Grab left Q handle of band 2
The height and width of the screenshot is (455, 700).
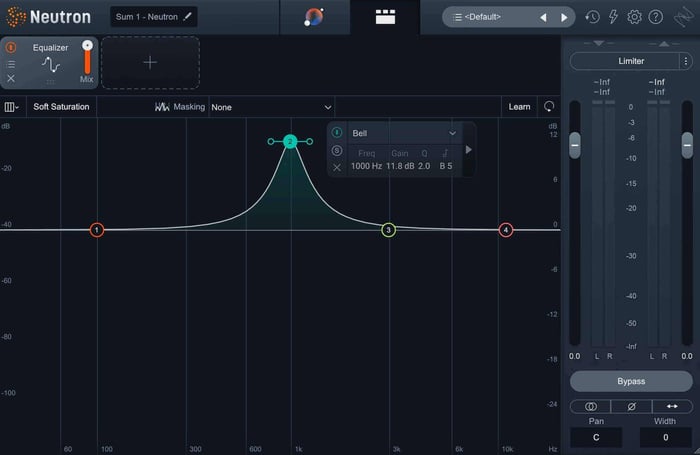(x=271, y=142)
